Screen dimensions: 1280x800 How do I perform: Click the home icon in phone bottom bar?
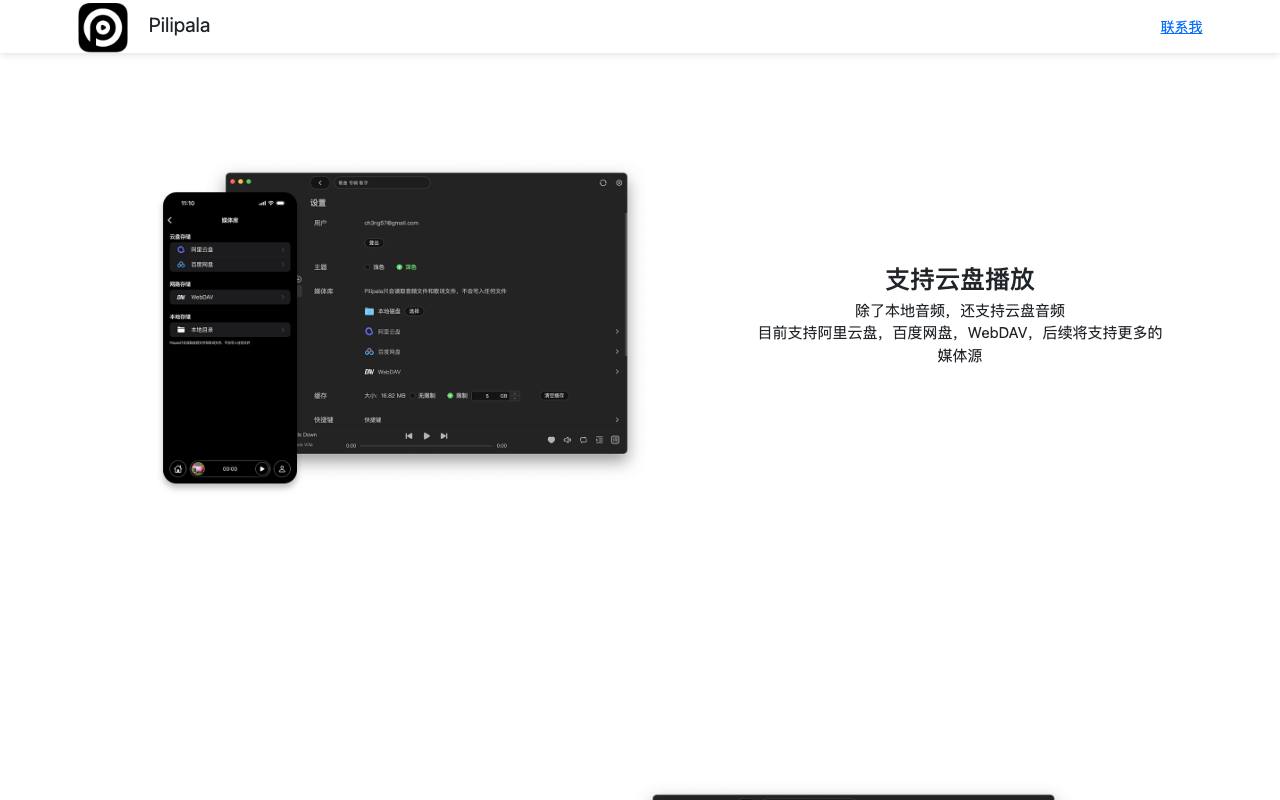(x=178, y=469)
